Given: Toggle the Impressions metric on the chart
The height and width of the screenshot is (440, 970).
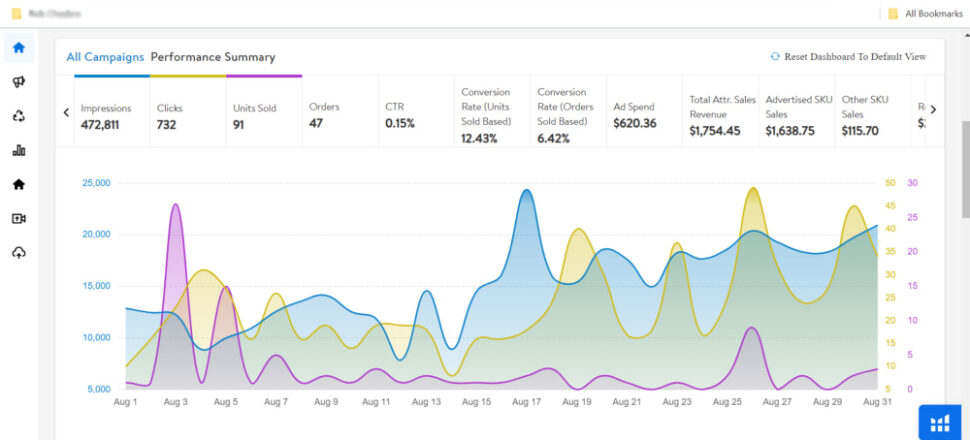Looking at the screenshot, I should click(112, 115).
